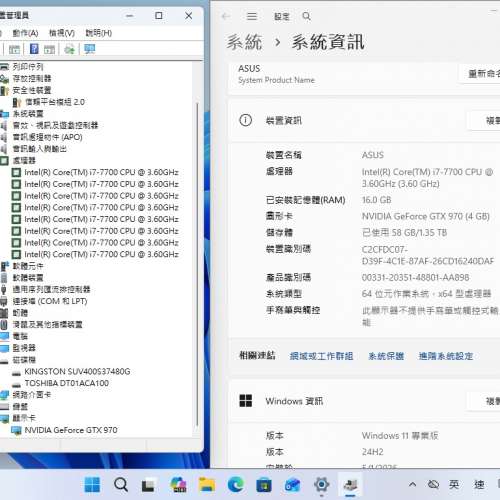Select 韌體 category

(x=20, y=313)
